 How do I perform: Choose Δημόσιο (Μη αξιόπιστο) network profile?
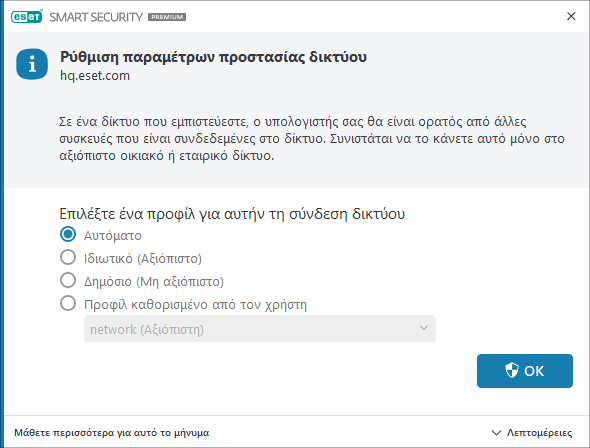coord(68,280)
